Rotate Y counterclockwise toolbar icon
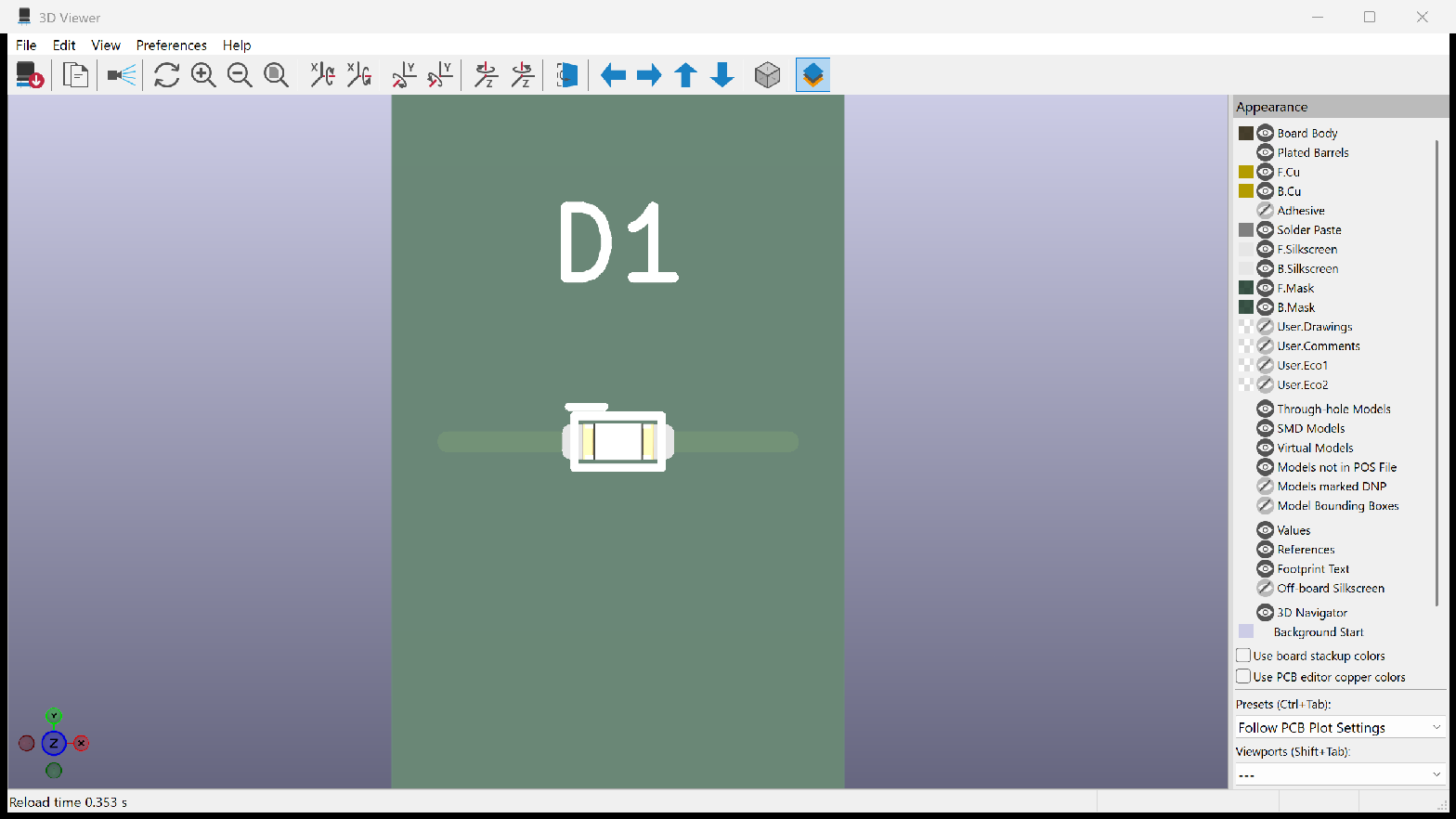 [x=440, y=75]
